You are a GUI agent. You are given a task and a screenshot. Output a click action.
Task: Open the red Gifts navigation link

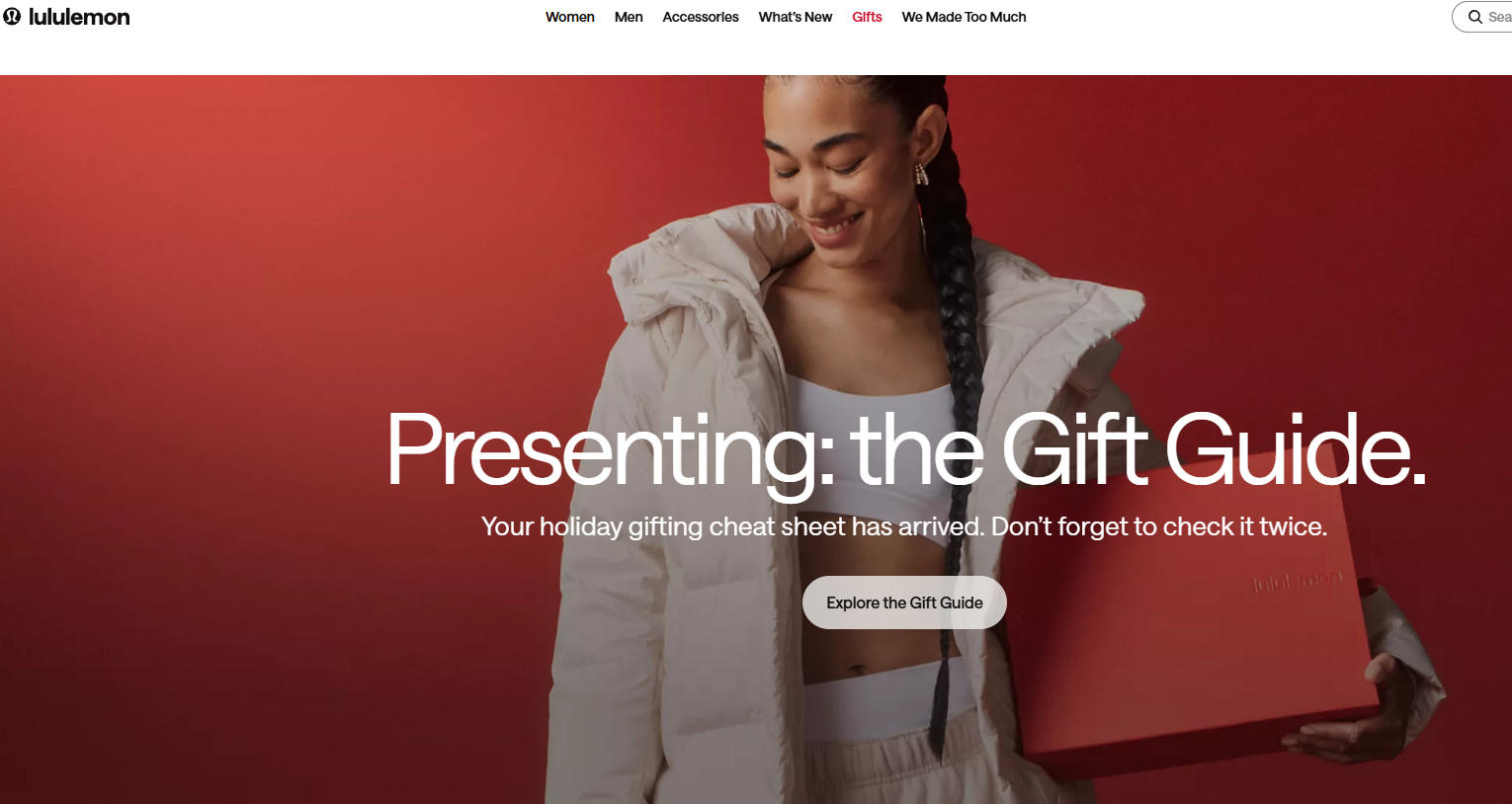point(867,17)
